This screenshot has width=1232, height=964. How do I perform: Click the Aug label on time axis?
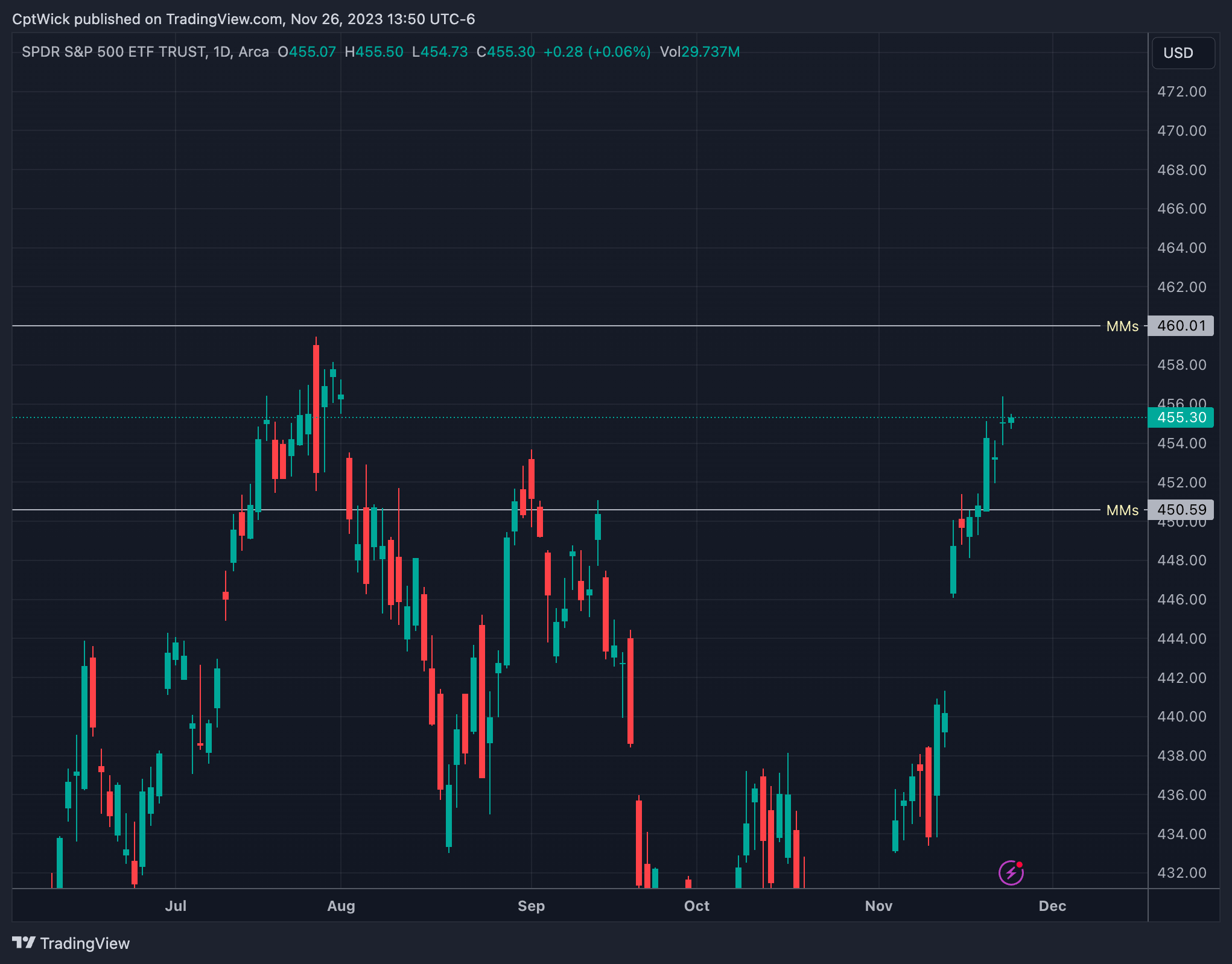(341, 906)
